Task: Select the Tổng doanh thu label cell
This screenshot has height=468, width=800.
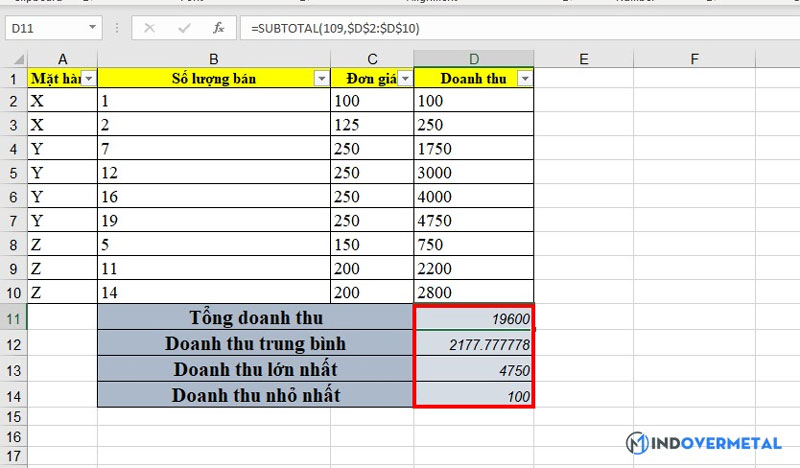Action: click(x=255, y=318)
